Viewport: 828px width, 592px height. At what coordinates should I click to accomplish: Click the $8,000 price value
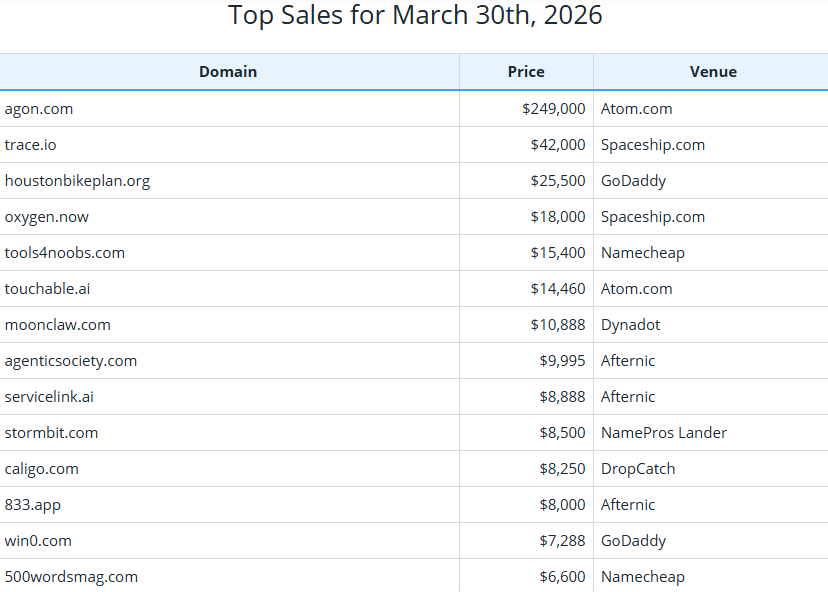pyautogui.click(x=562, y=505)
